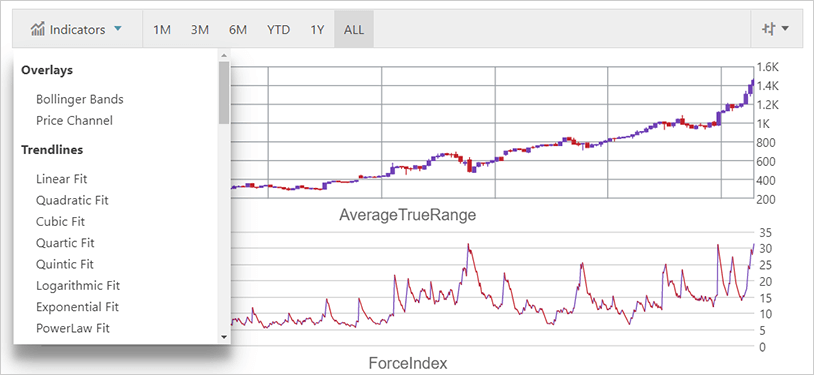Select the ALL time range
This screenshot has height=375, width=814.
tap(354, 30)
